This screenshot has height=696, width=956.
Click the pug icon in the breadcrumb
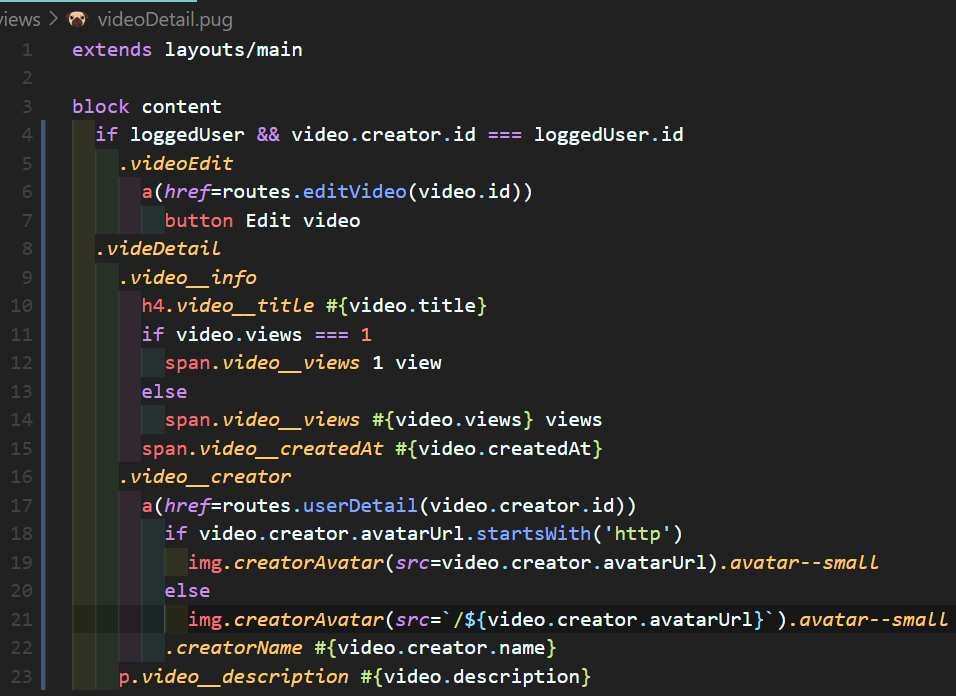click(x=77, y=20)
